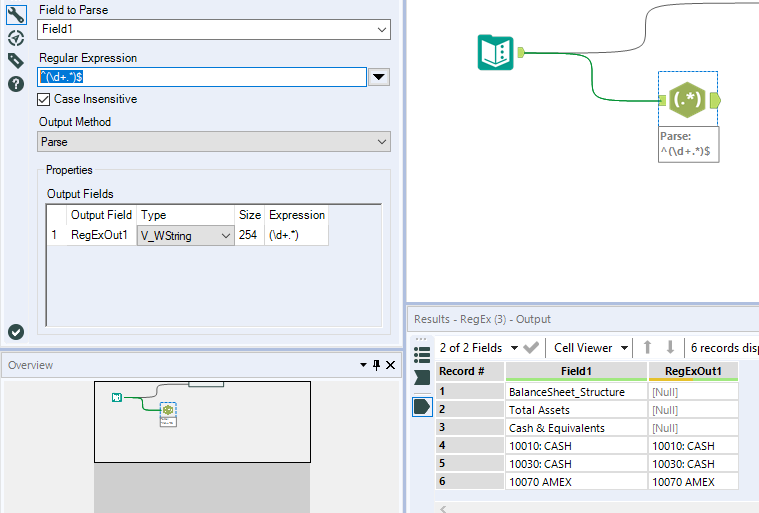This screenshot has height=513, width=759.
Task: Click the Expression cell (\d+.*)
Action: click(x=296, y=235)
